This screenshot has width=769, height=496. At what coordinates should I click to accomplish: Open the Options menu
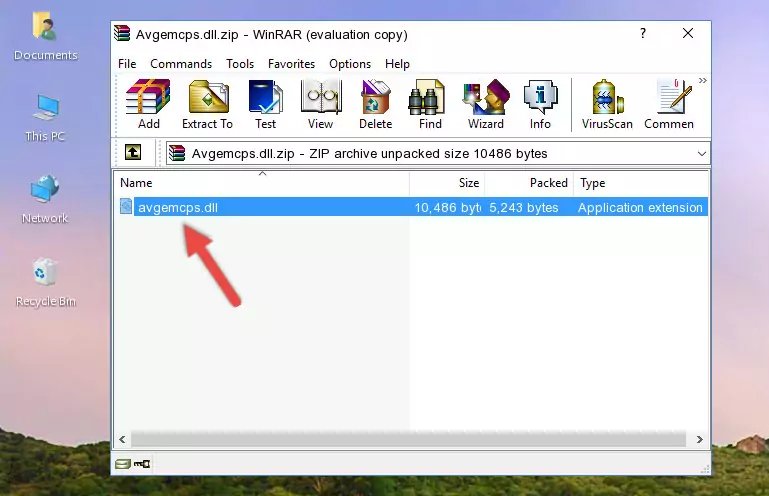(350, 64)
